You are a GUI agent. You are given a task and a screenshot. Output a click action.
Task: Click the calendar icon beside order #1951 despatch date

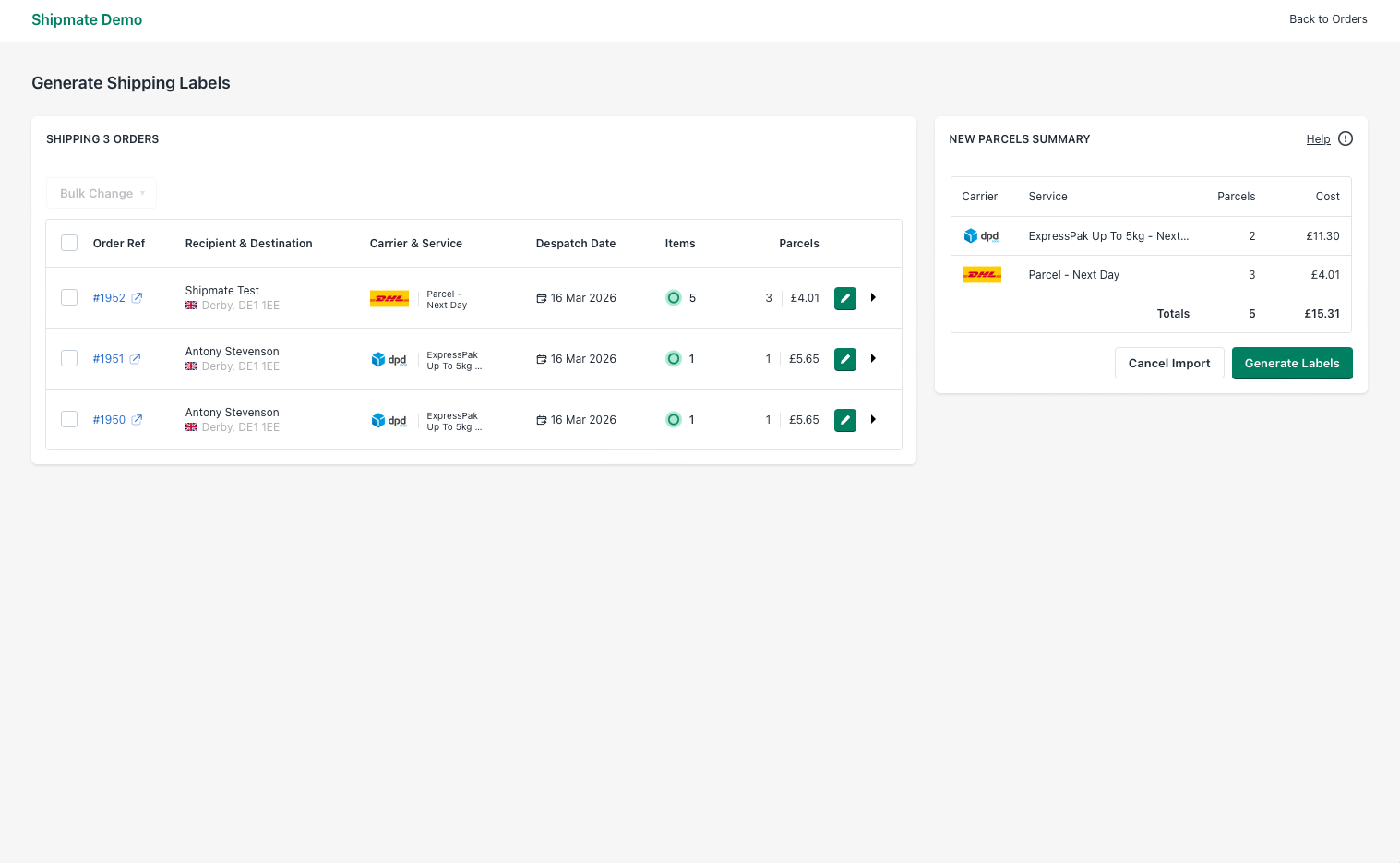[x=540, y=358]
